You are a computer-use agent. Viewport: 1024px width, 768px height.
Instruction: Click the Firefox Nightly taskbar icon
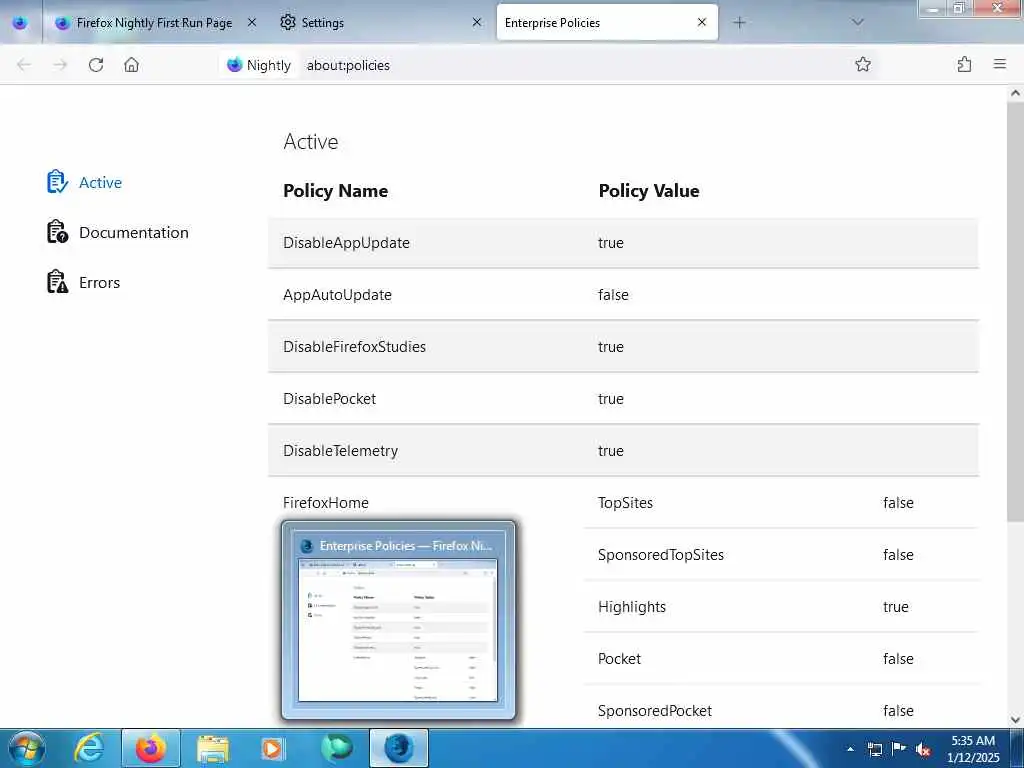(398, 748)
